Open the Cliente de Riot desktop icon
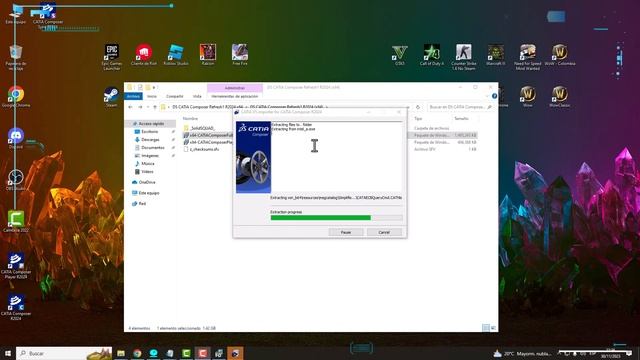This screenshot has height=360, width=640. coord(144,54)
